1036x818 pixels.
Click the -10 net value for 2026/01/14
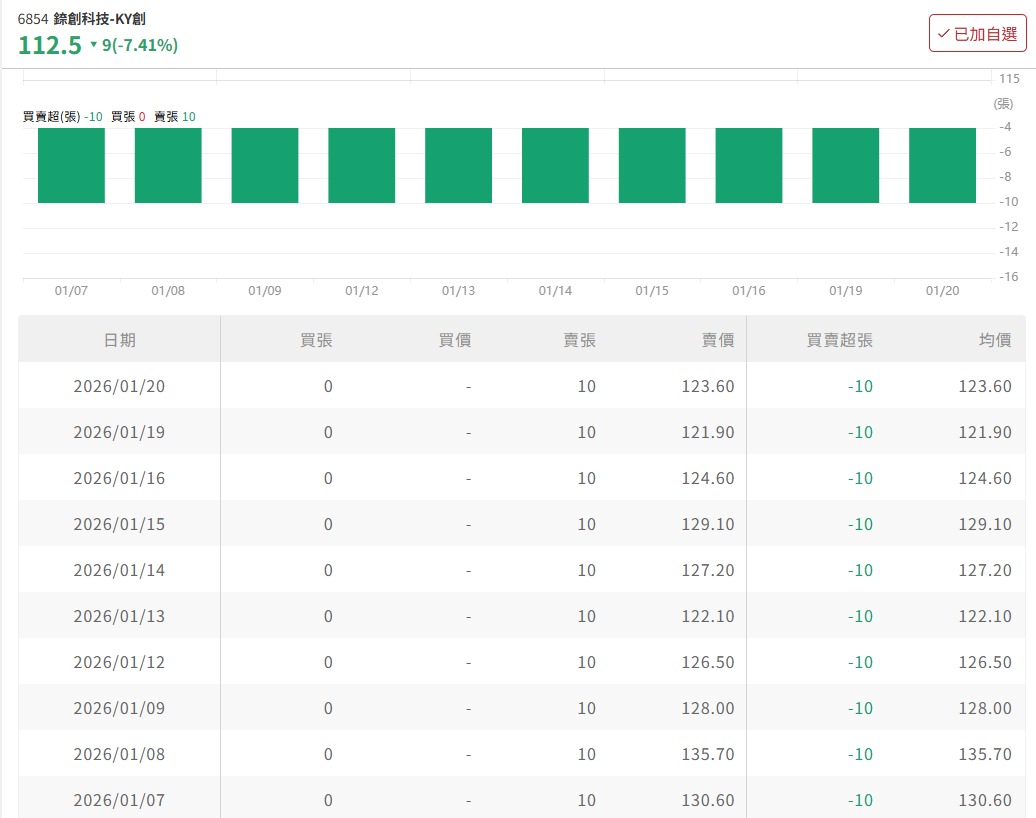(x=860, y=570)
